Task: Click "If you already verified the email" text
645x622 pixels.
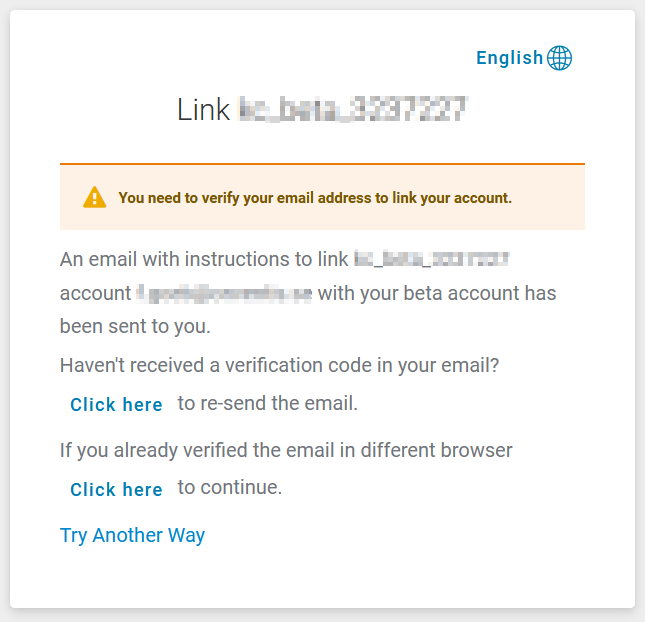Action: [286, 451]
